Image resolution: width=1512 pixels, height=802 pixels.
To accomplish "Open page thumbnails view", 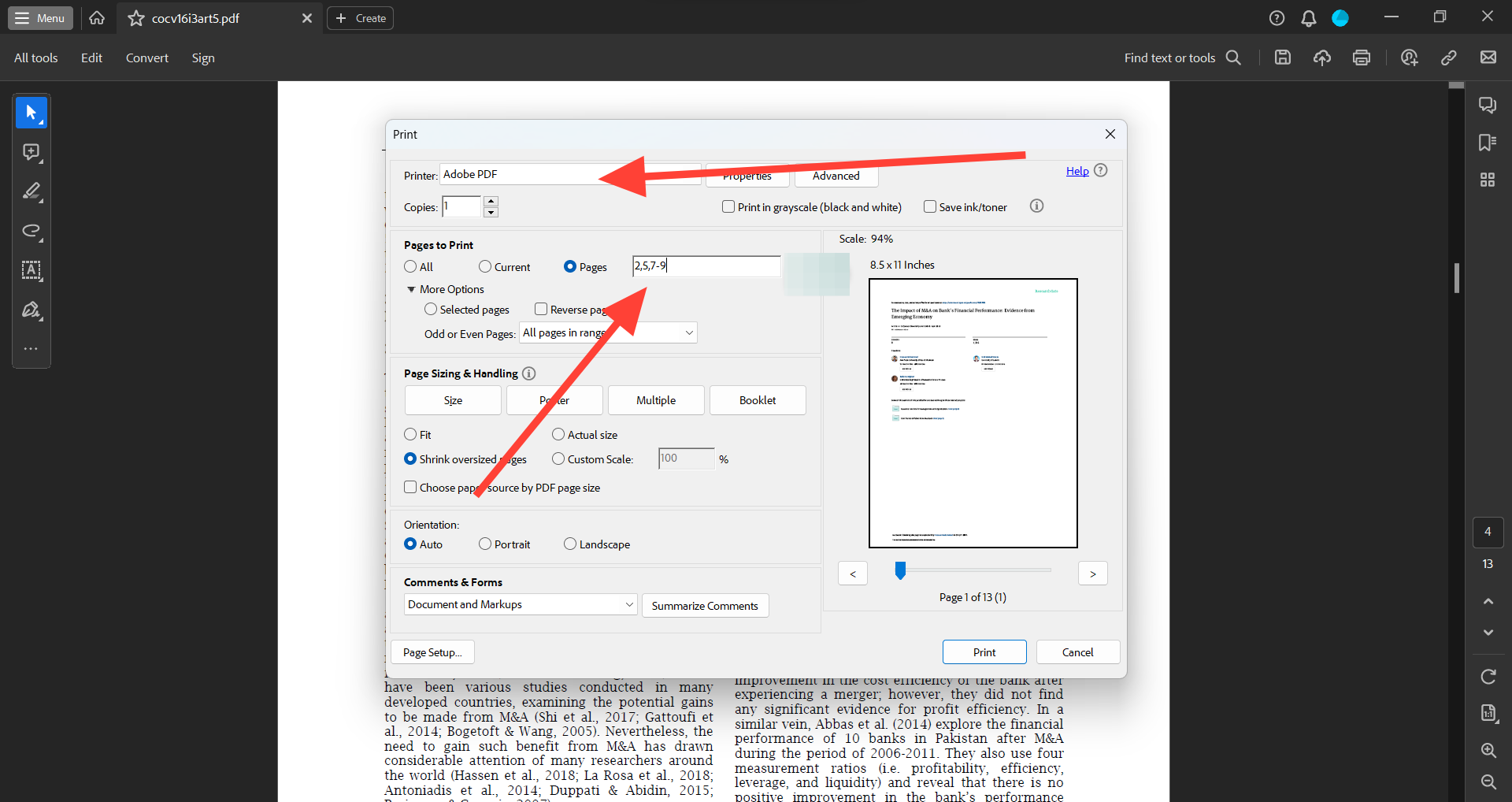I will [1488, 180].
